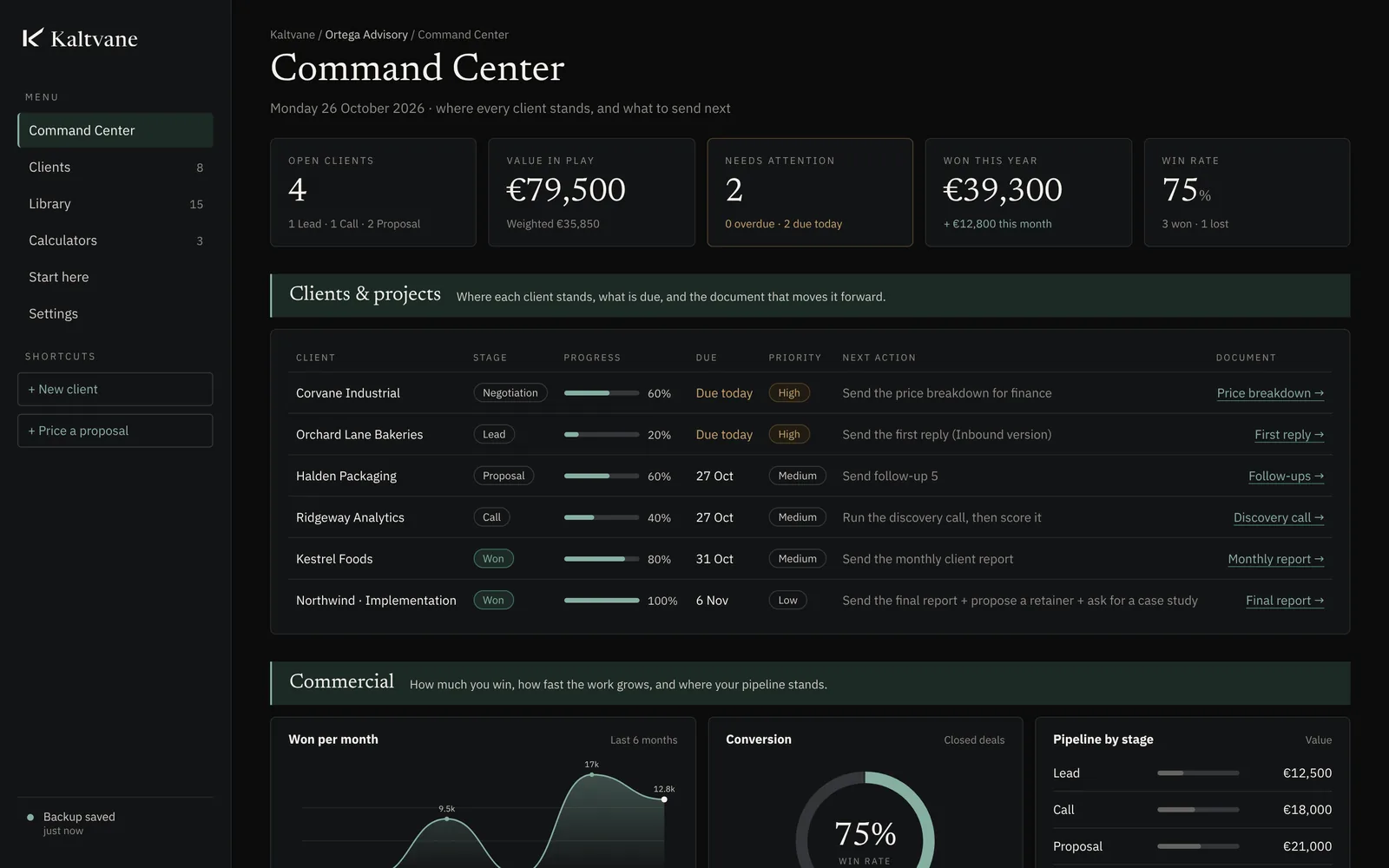Open the Follow-ups document link
Viewport: 1389px width, 868px height.
point(1286,477)
